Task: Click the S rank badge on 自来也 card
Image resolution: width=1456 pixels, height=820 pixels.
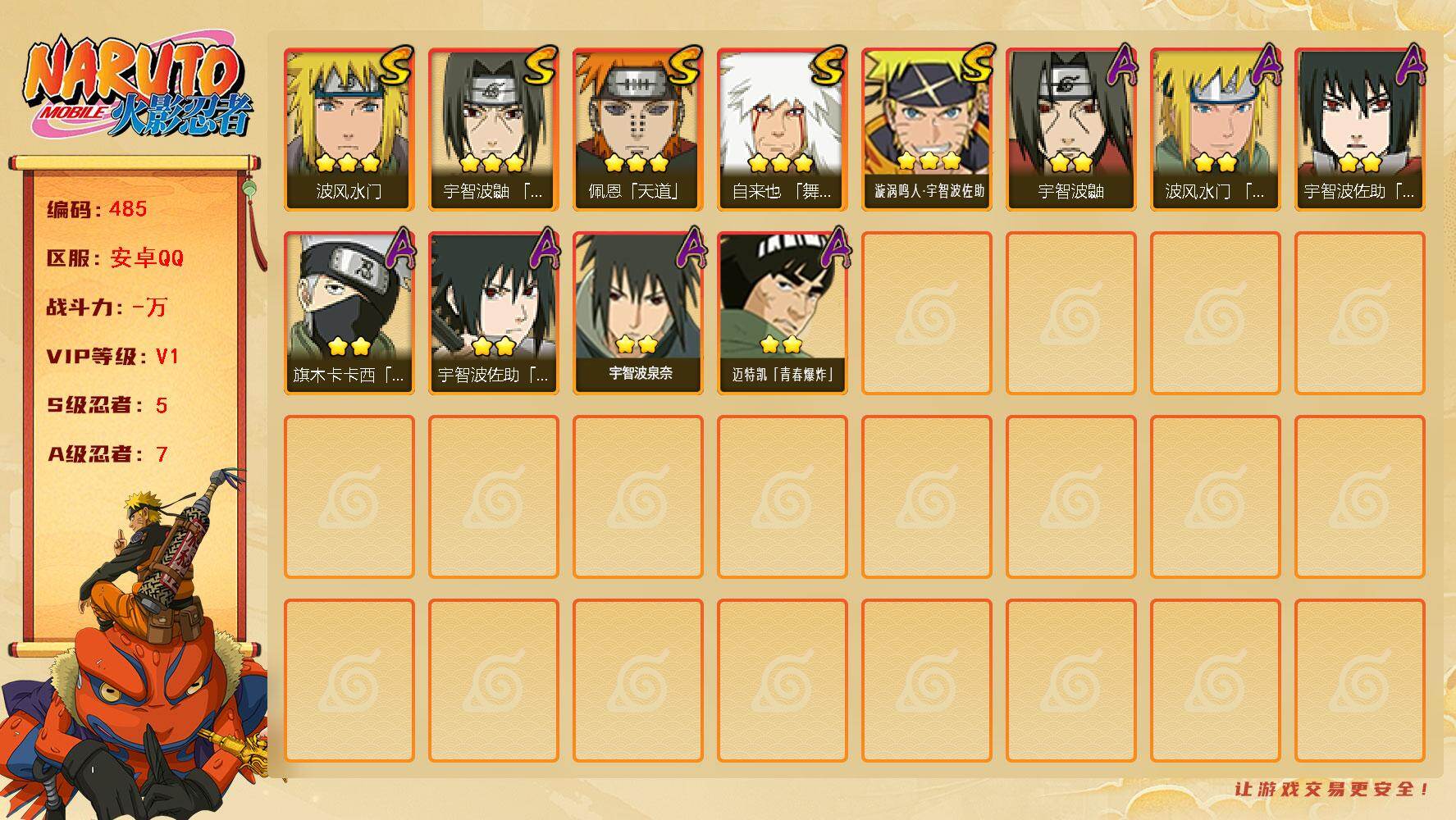Action: click(828, 66)
